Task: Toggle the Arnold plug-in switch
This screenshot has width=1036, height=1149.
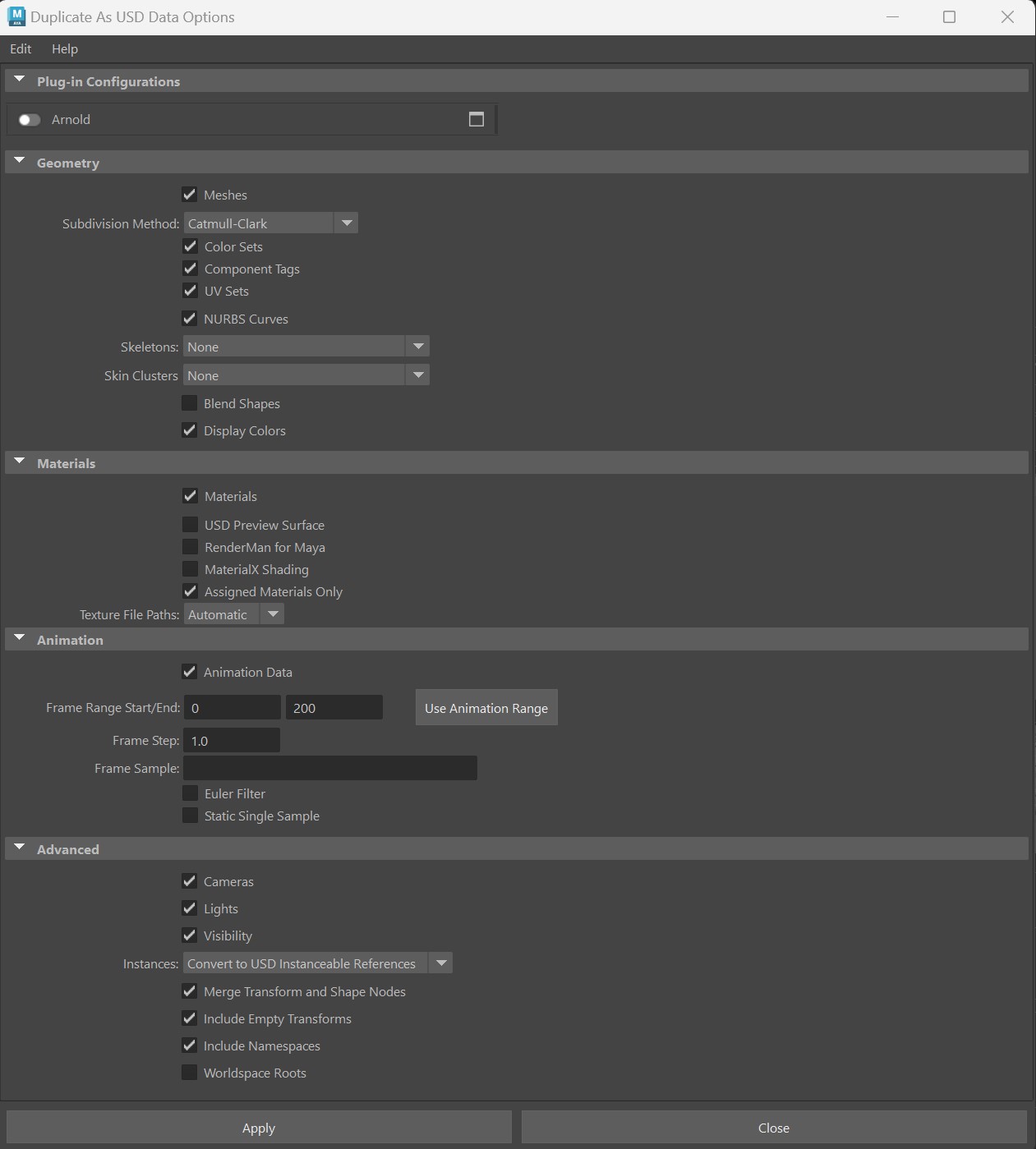Action: tap(29, 120)
